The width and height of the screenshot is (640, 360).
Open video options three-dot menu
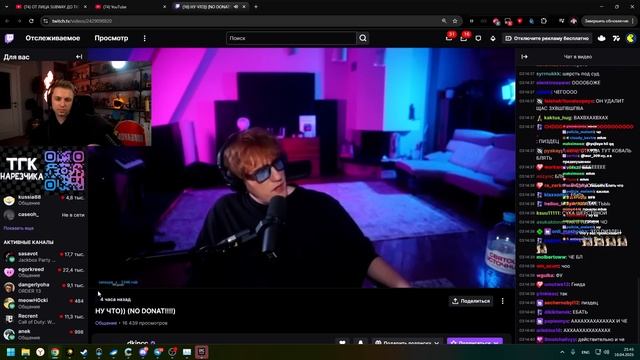point(502,301)
